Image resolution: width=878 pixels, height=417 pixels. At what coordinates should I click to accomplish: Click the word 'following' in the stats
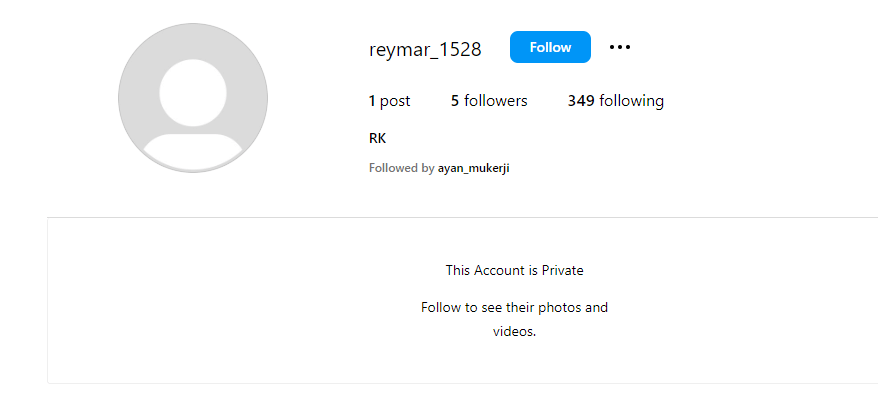coord(632,101)
